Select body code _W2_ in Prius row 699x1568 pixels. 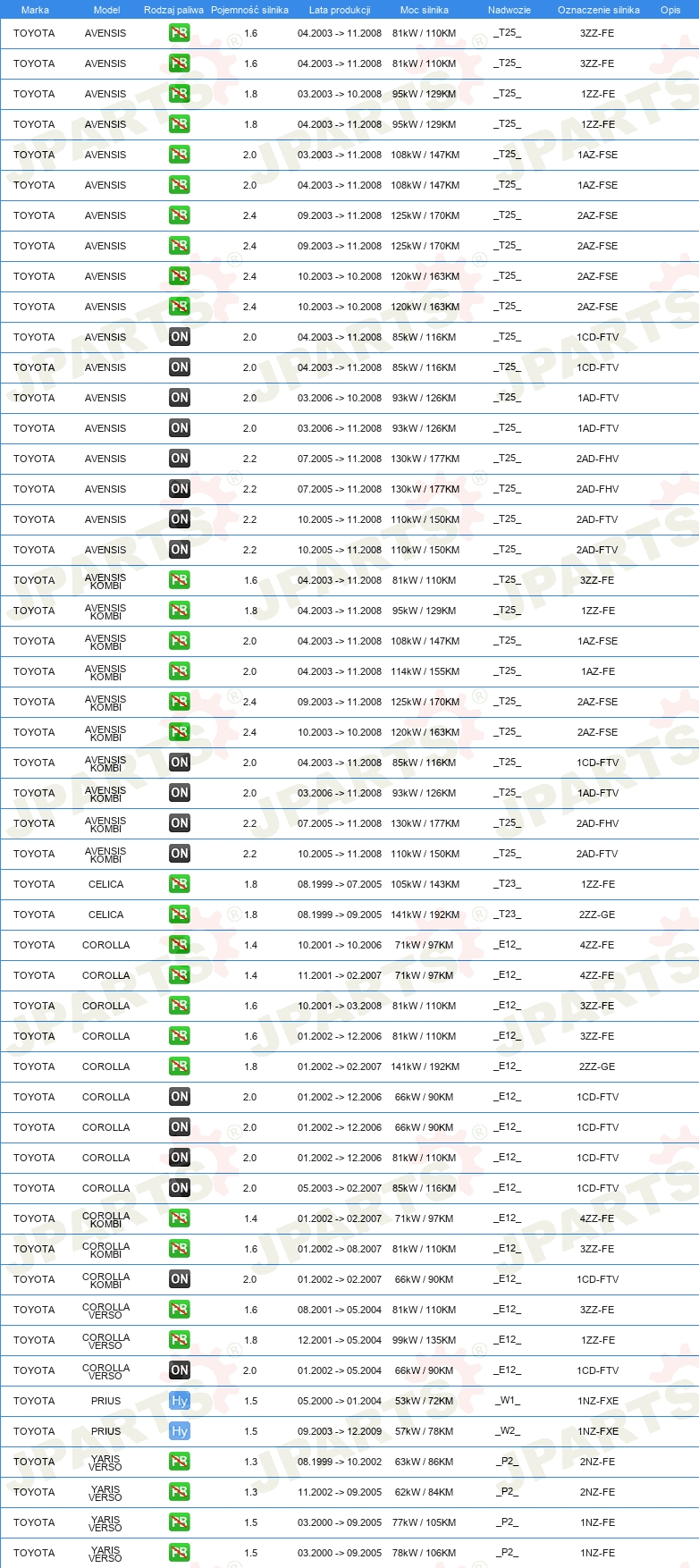(507, 1430)
